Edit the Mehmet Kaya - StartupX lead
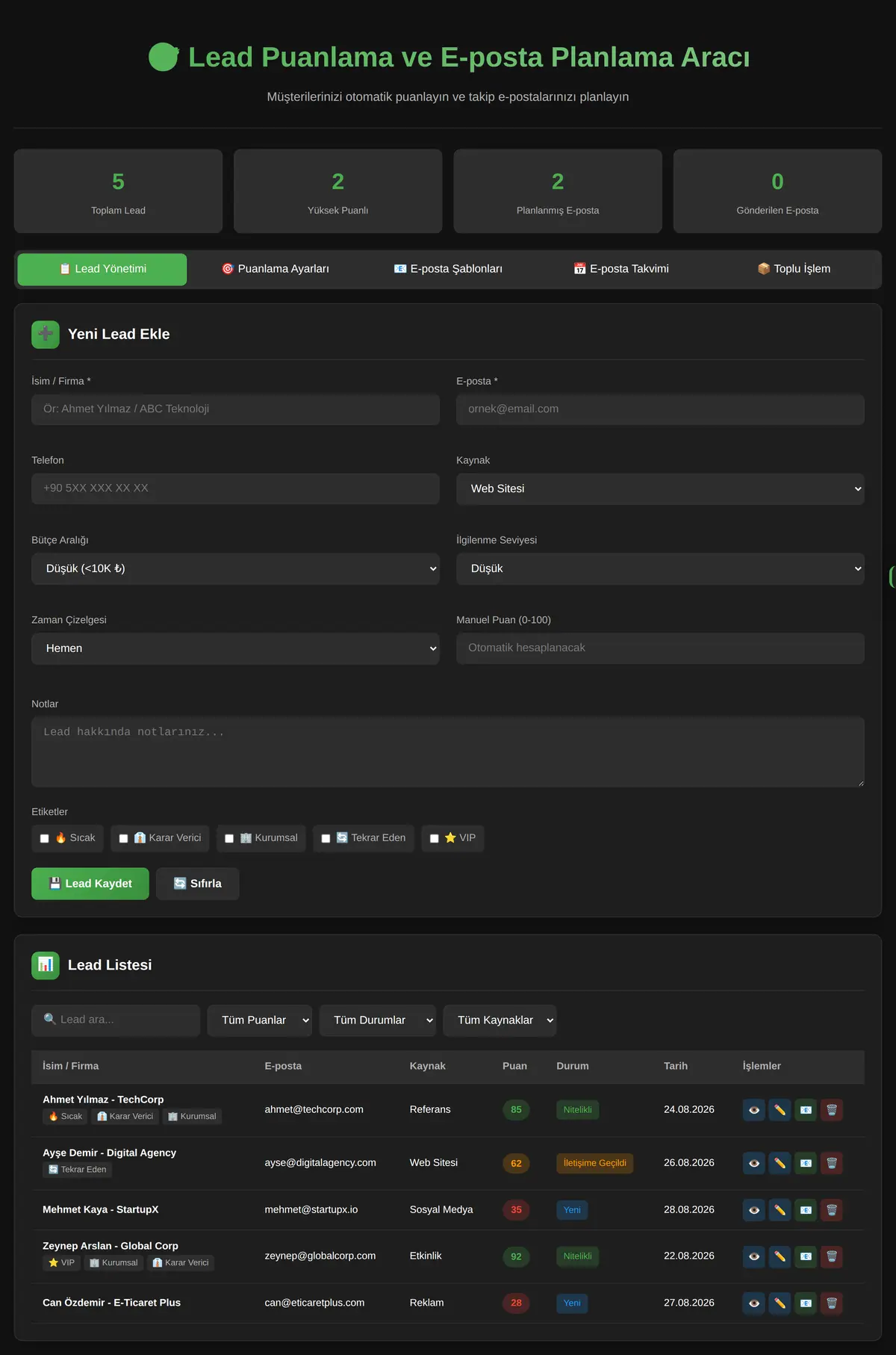This screenshot has width=896, height=1355. click(x=780, y=1210)
